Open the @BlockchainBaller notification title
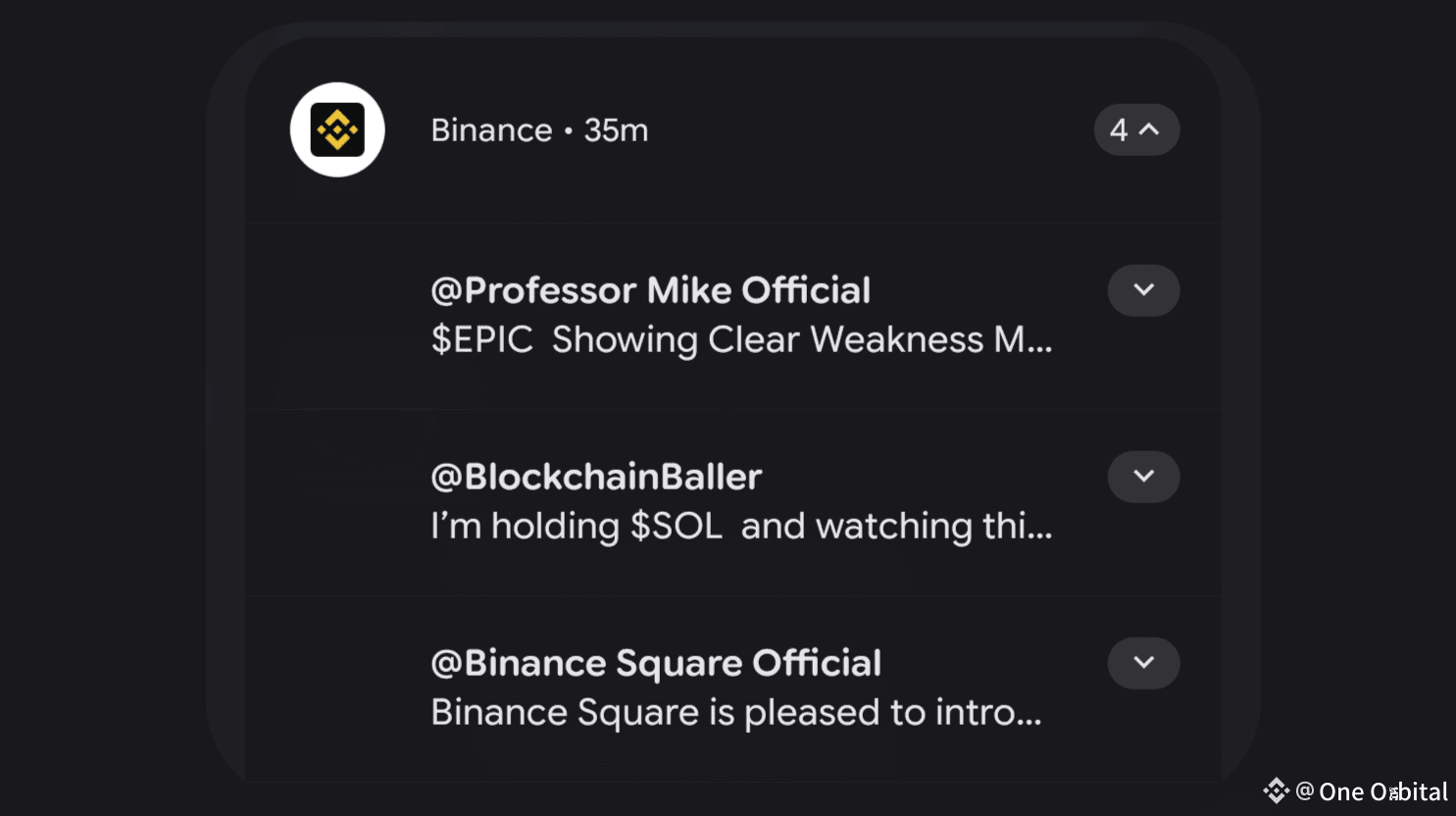1456x816 pixels. [596, 477]
